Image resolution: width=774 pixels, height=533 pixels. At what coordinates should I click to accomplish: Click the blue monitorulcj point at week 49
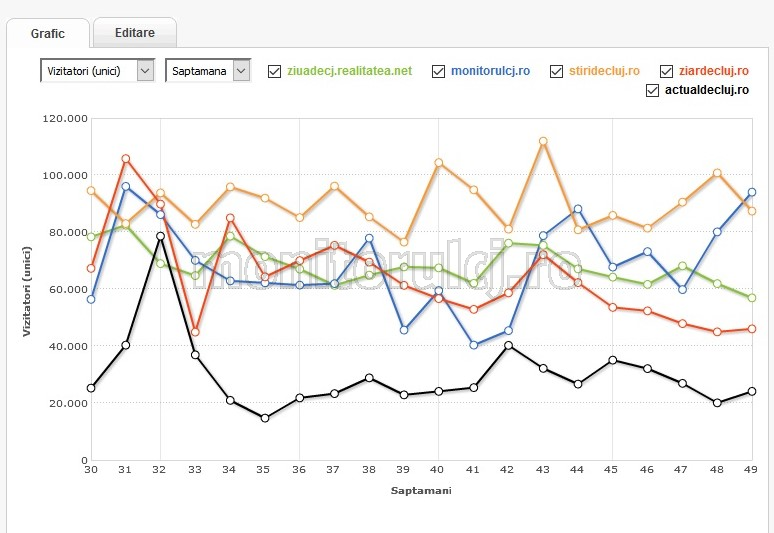click(752, 192)
